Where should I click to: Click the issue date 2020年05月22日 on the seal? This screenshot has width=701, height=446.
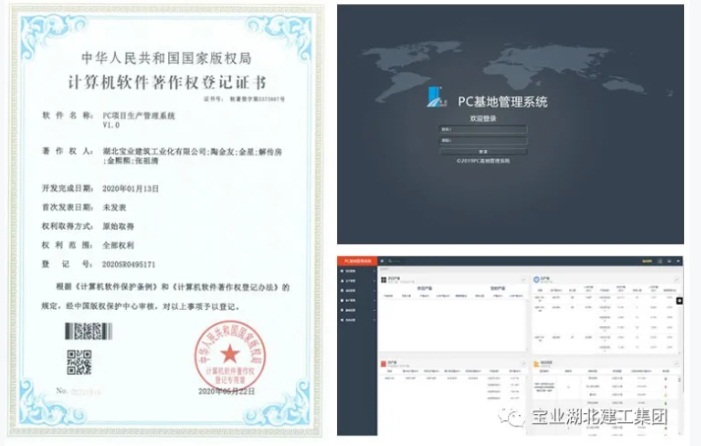[227, 391]
